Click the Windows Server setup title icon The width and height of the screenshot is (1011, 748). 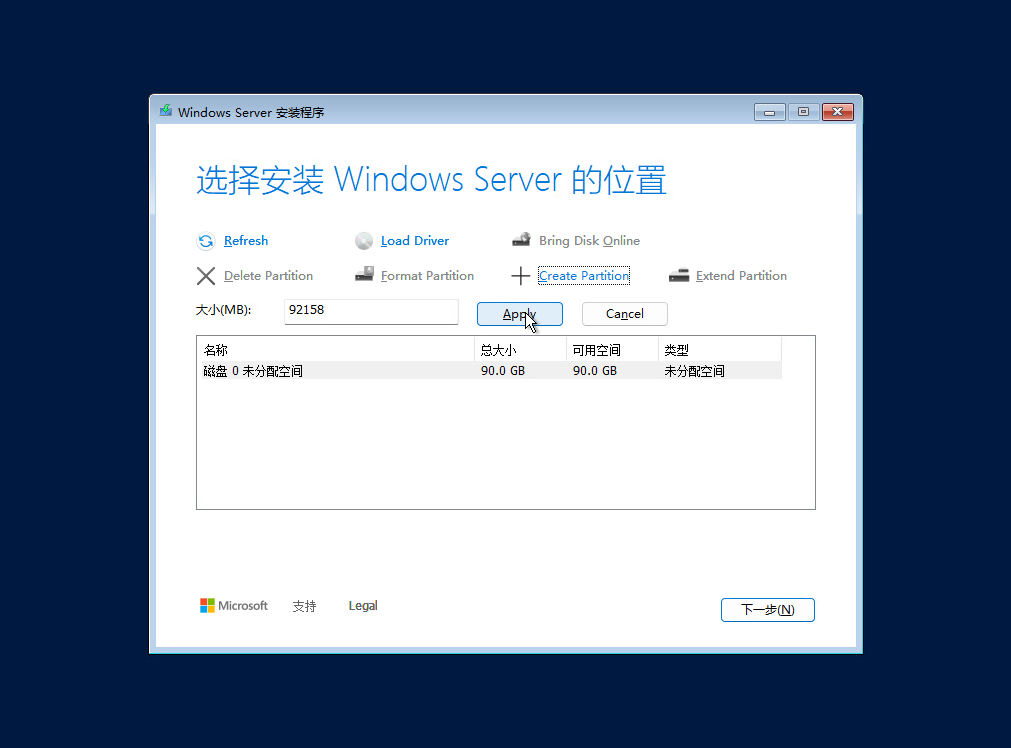(x=166, y=111)
